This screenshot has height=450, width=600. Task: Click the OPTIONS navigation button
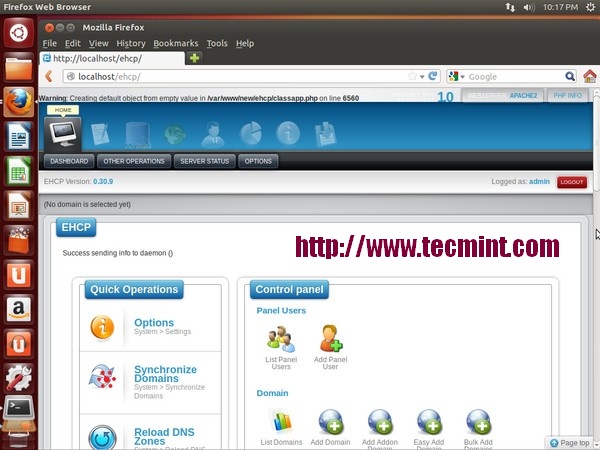258,161
